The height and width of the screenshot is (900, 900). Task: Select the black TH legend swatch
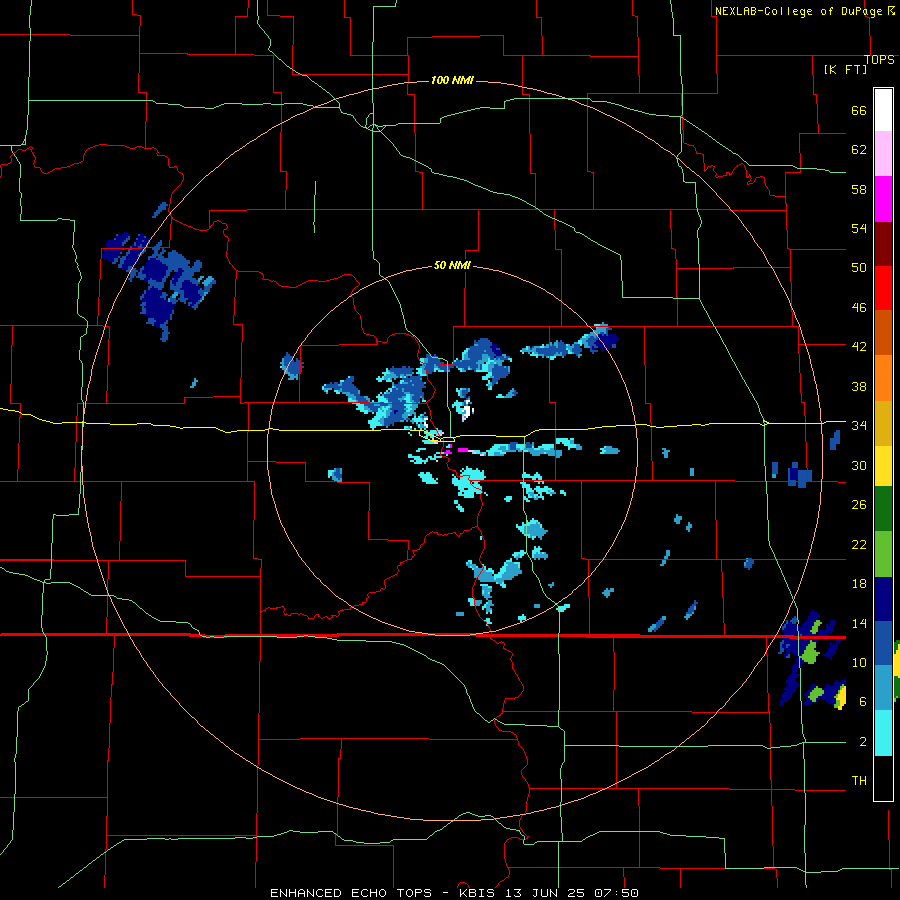click(x=883, y=778)
